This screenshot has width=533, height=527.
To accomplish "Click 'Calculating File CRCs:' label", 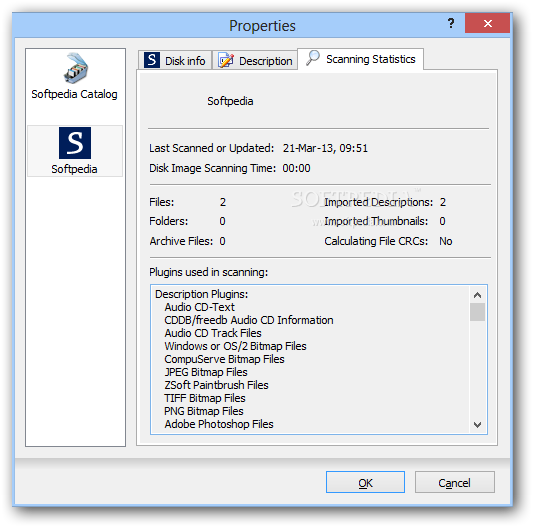I will pos(376,241).
